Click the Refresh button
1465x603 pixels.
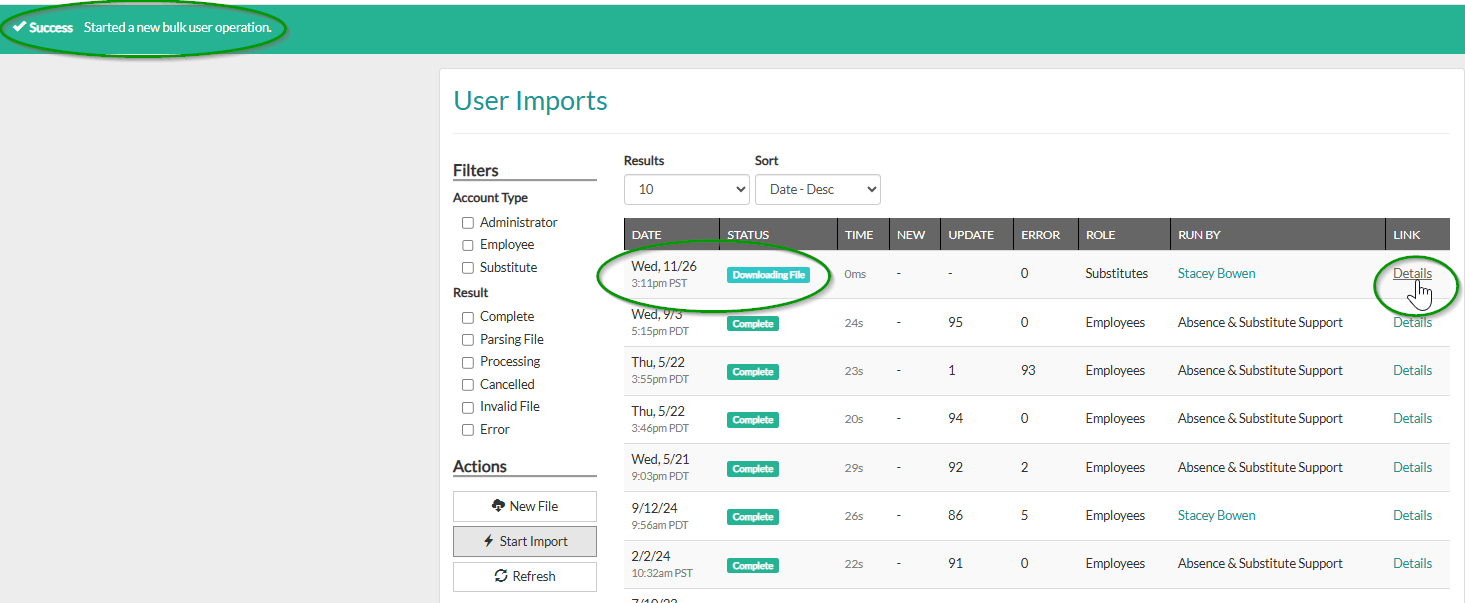coord(525,576)
